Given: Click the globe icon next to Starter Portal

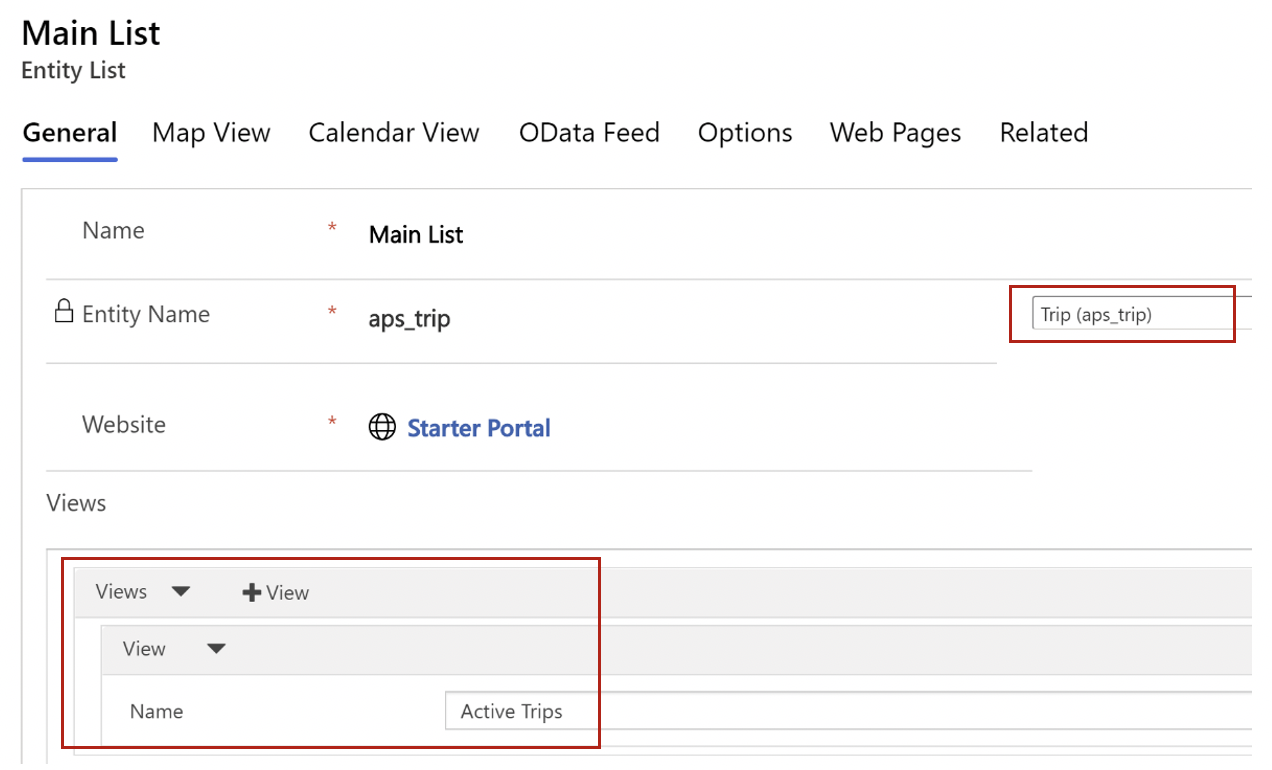Looking at the screenshot, I should (x=382, y=428).
